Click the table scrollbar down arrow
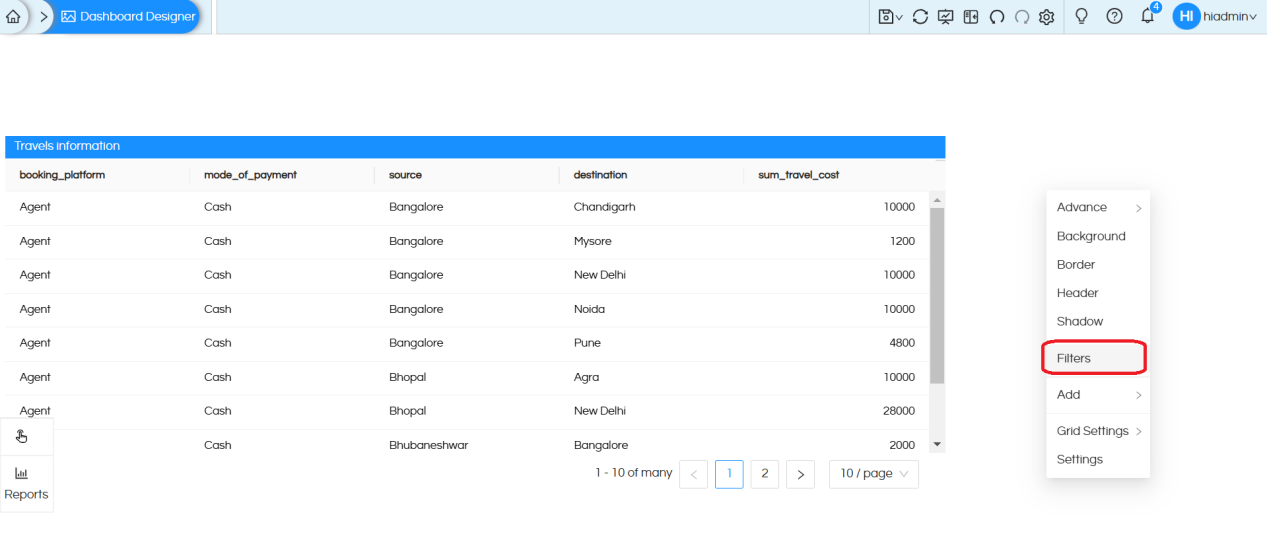1267x540 pixels. point(937,444)
